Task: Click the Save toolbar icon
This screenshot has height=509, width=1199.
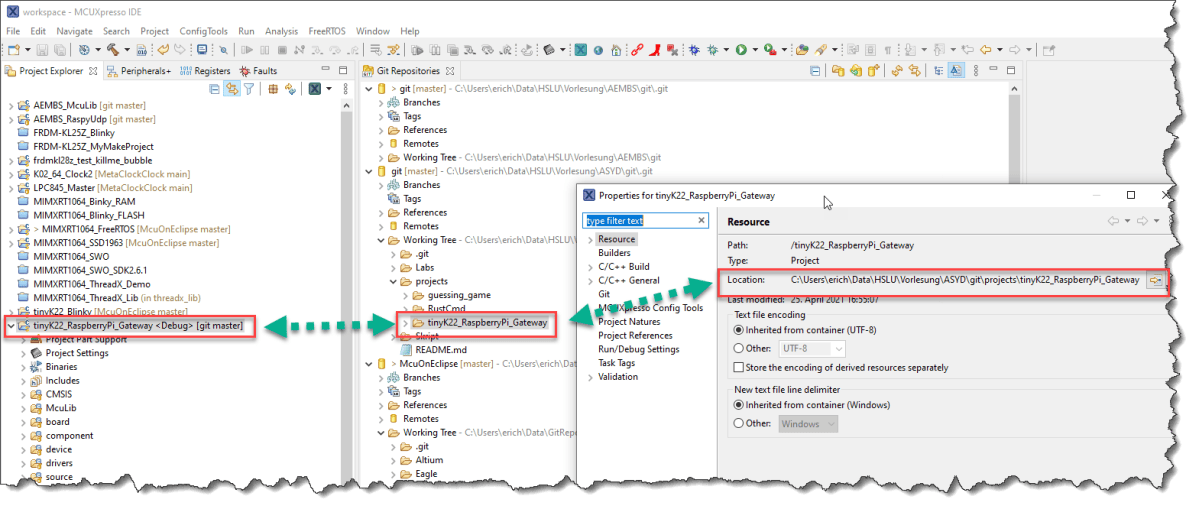Action: 42,50
